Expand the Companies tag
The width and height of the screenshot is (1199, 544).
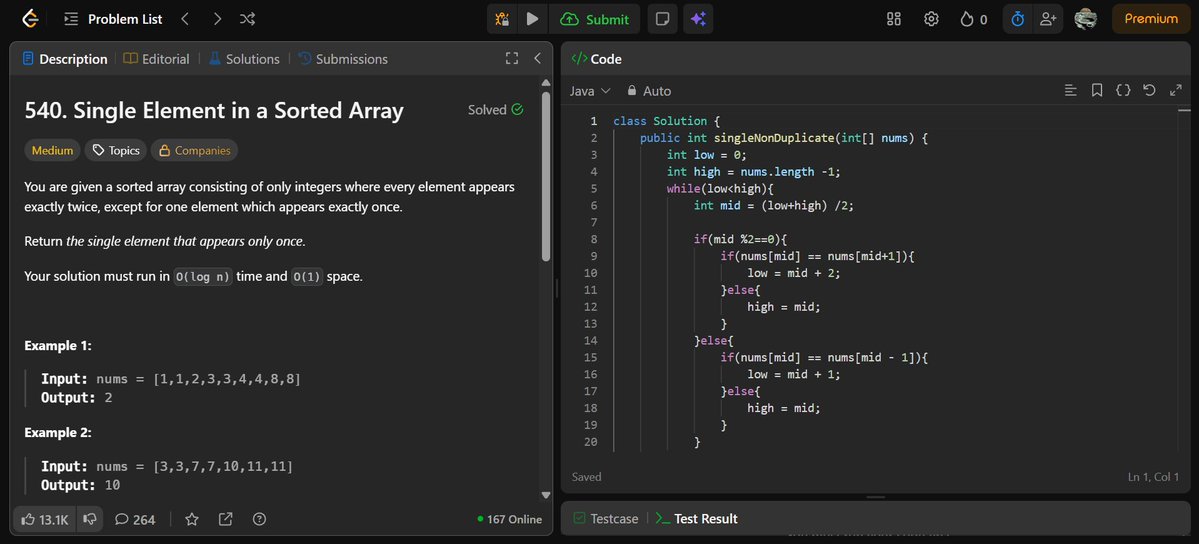tap(194, 151)
